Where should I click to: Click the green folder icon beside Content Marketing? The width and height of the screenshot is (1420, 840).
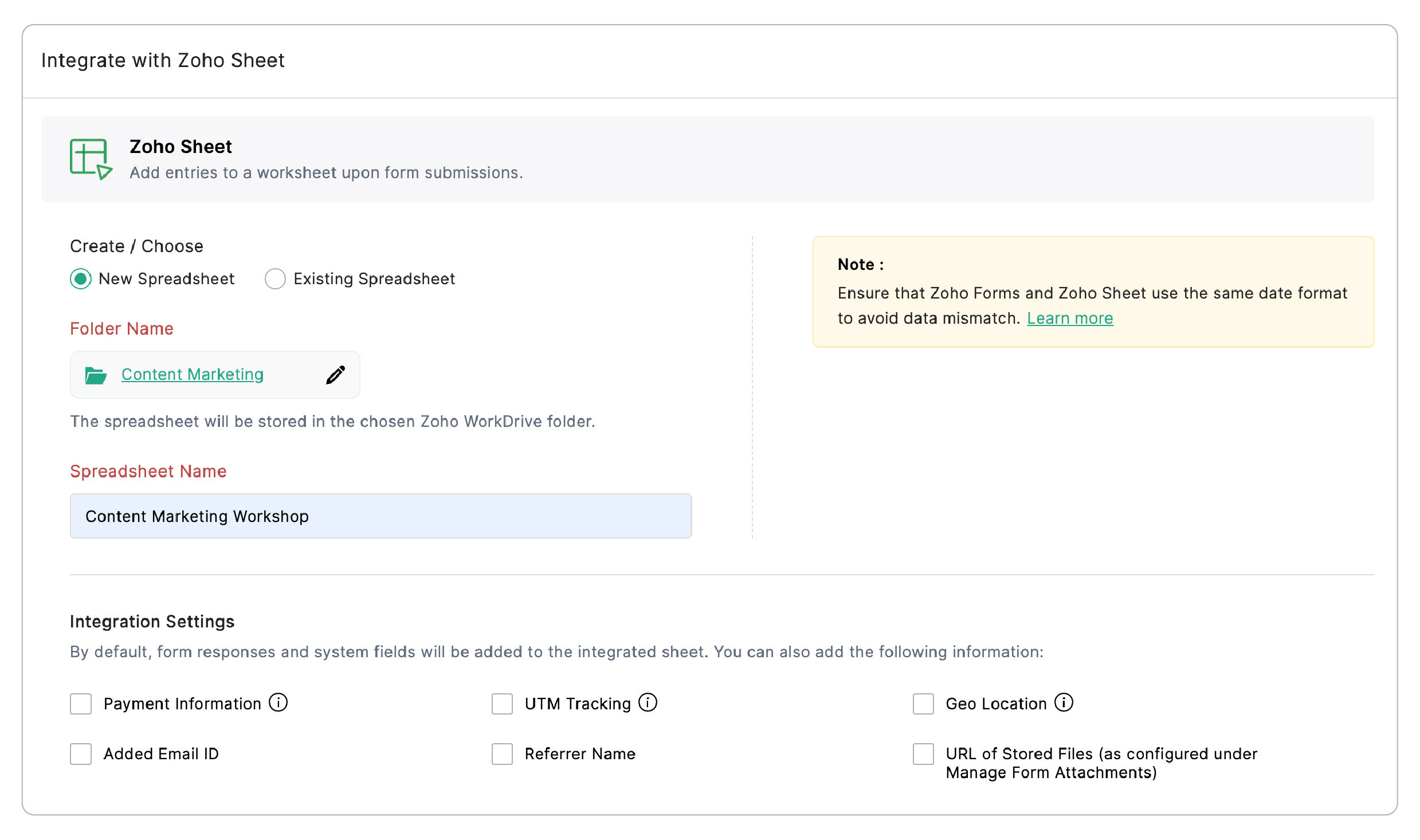96,375
